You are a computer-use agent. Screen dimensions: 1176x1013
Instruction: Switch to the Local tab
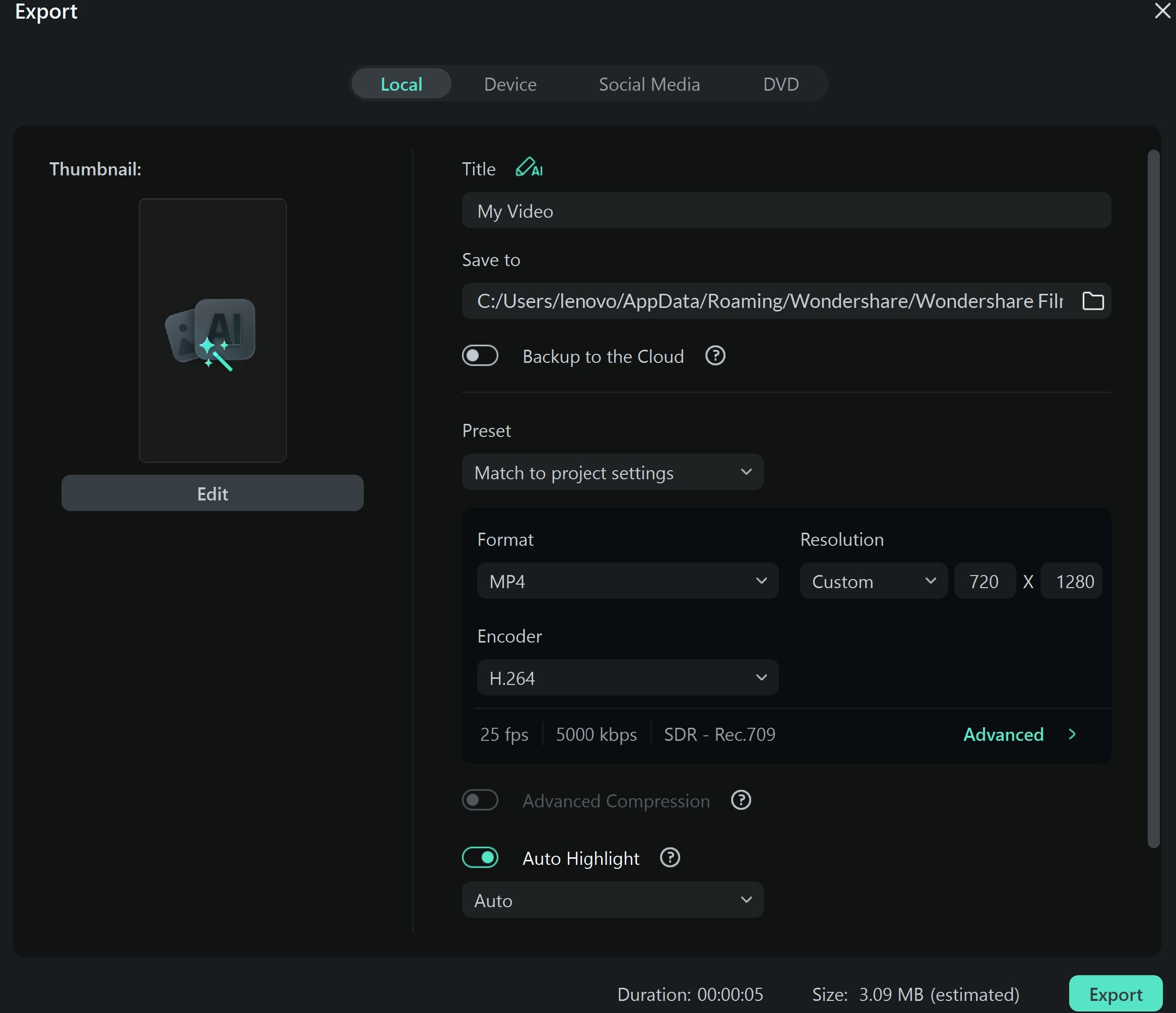point(401,84)
